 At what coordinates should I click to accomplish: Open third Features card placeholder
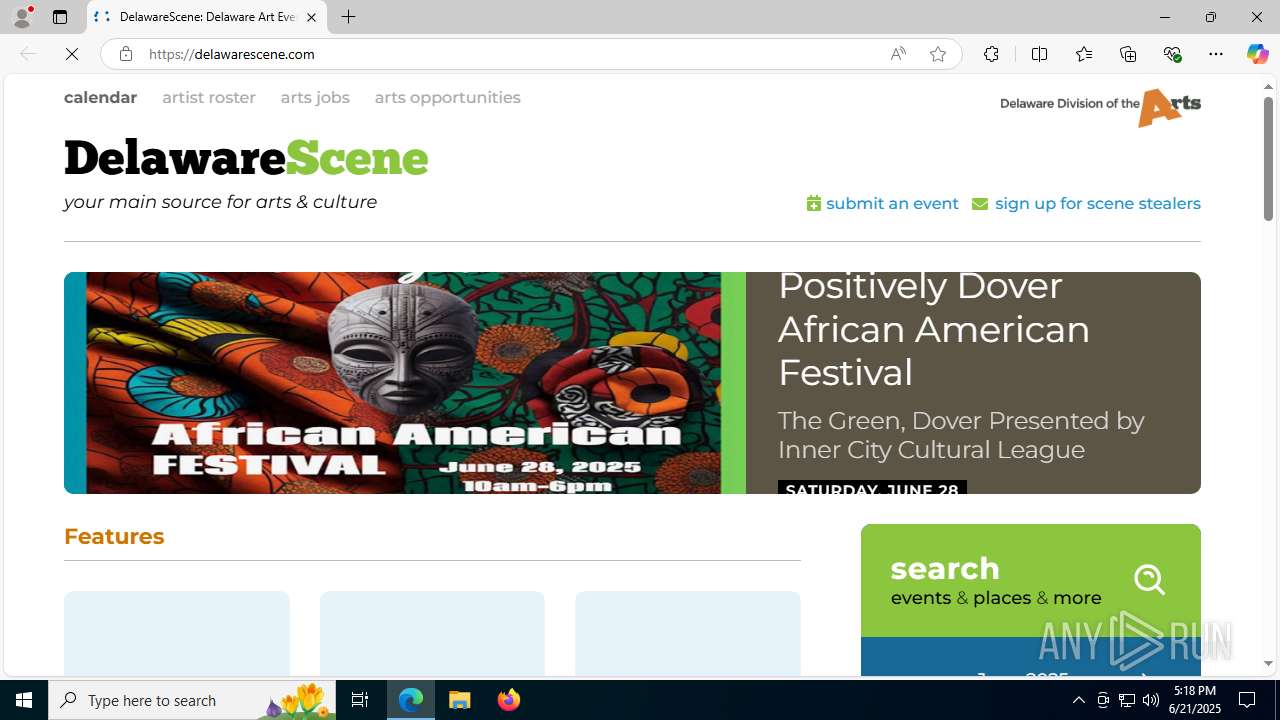coord(688,633)
